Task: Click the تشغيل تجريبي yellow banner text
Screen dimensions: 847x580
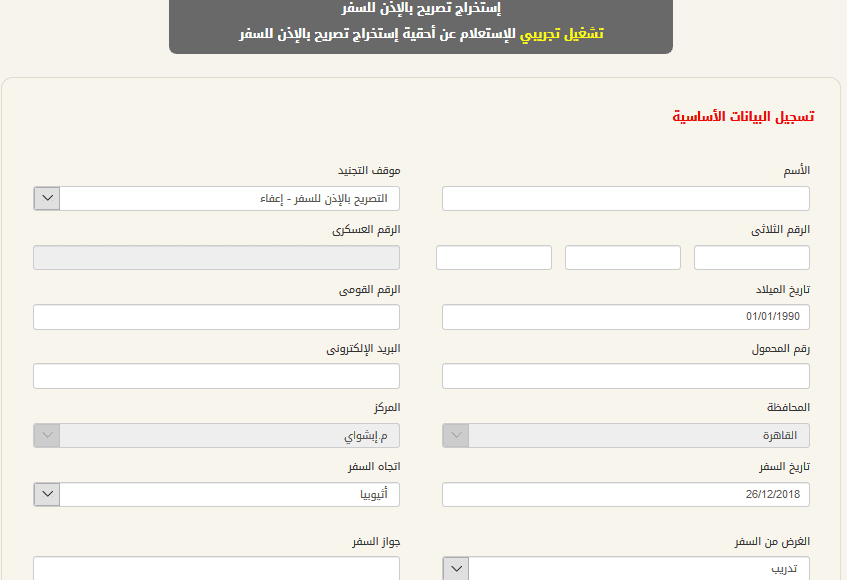Action: (561, 34)
